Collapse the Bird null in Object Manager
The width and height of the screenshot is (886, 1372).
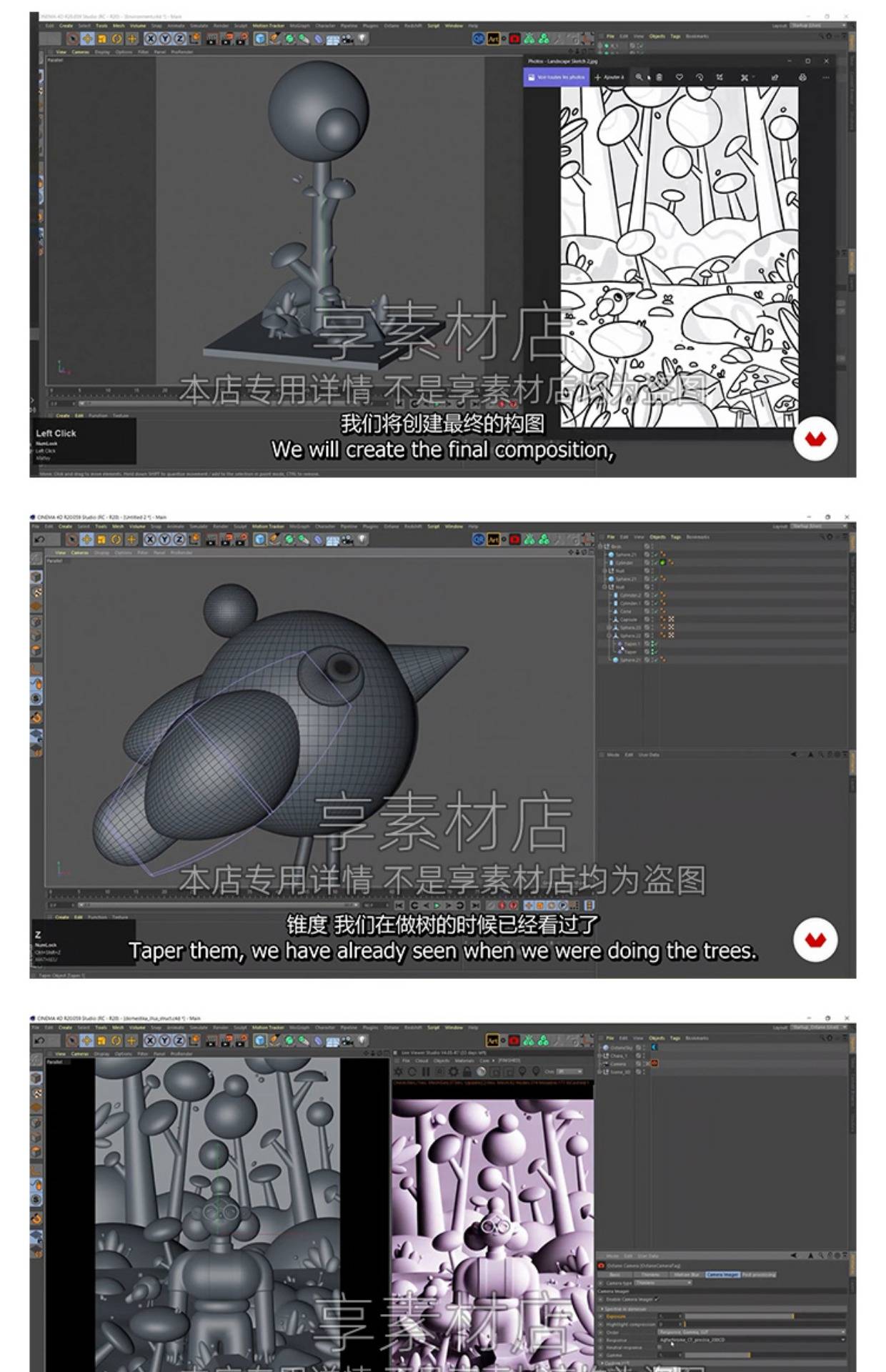pos(600,547)
